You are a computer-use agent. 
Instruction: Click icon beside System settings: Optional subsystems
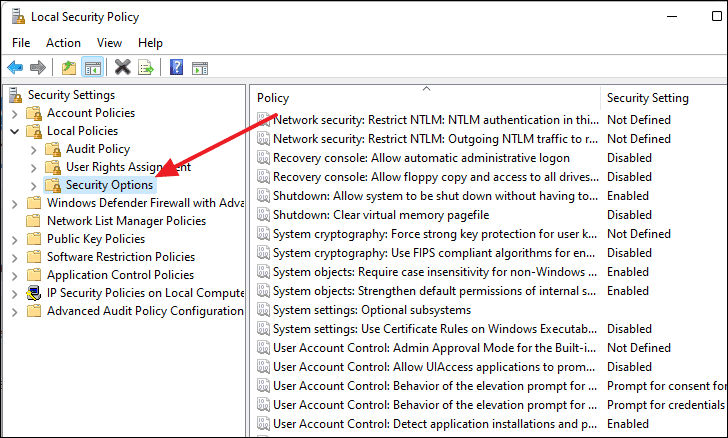pyautogui.click(x=263, y=309)
